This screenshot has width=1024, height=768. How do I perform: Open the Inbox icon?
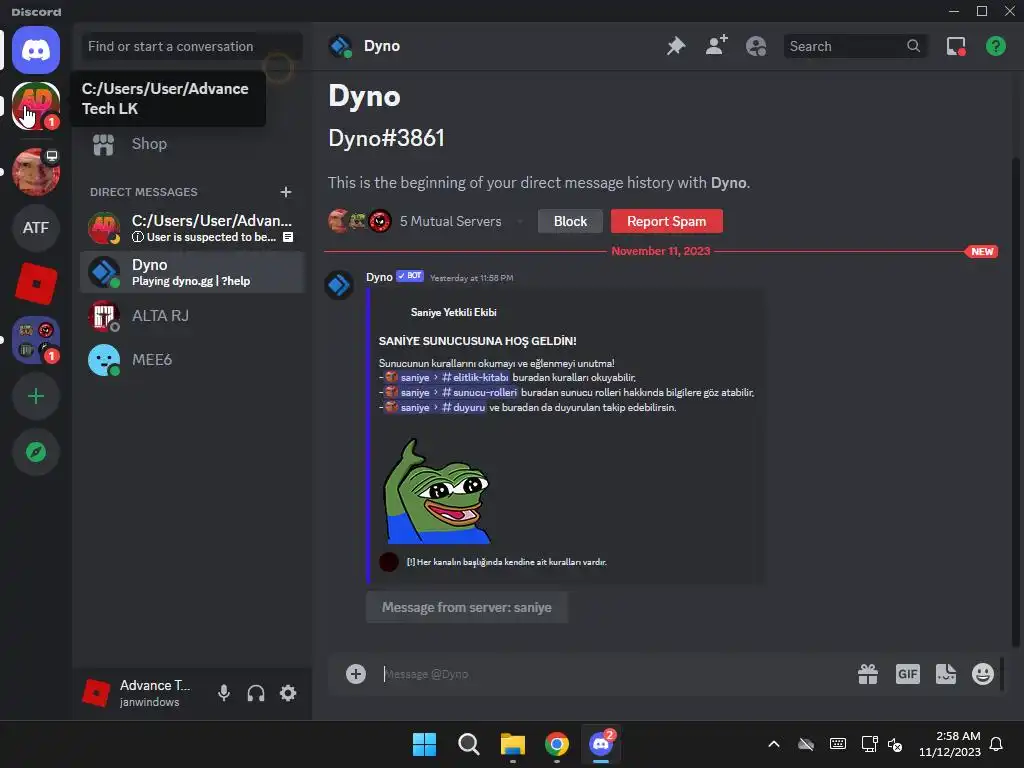coord(956,46)
